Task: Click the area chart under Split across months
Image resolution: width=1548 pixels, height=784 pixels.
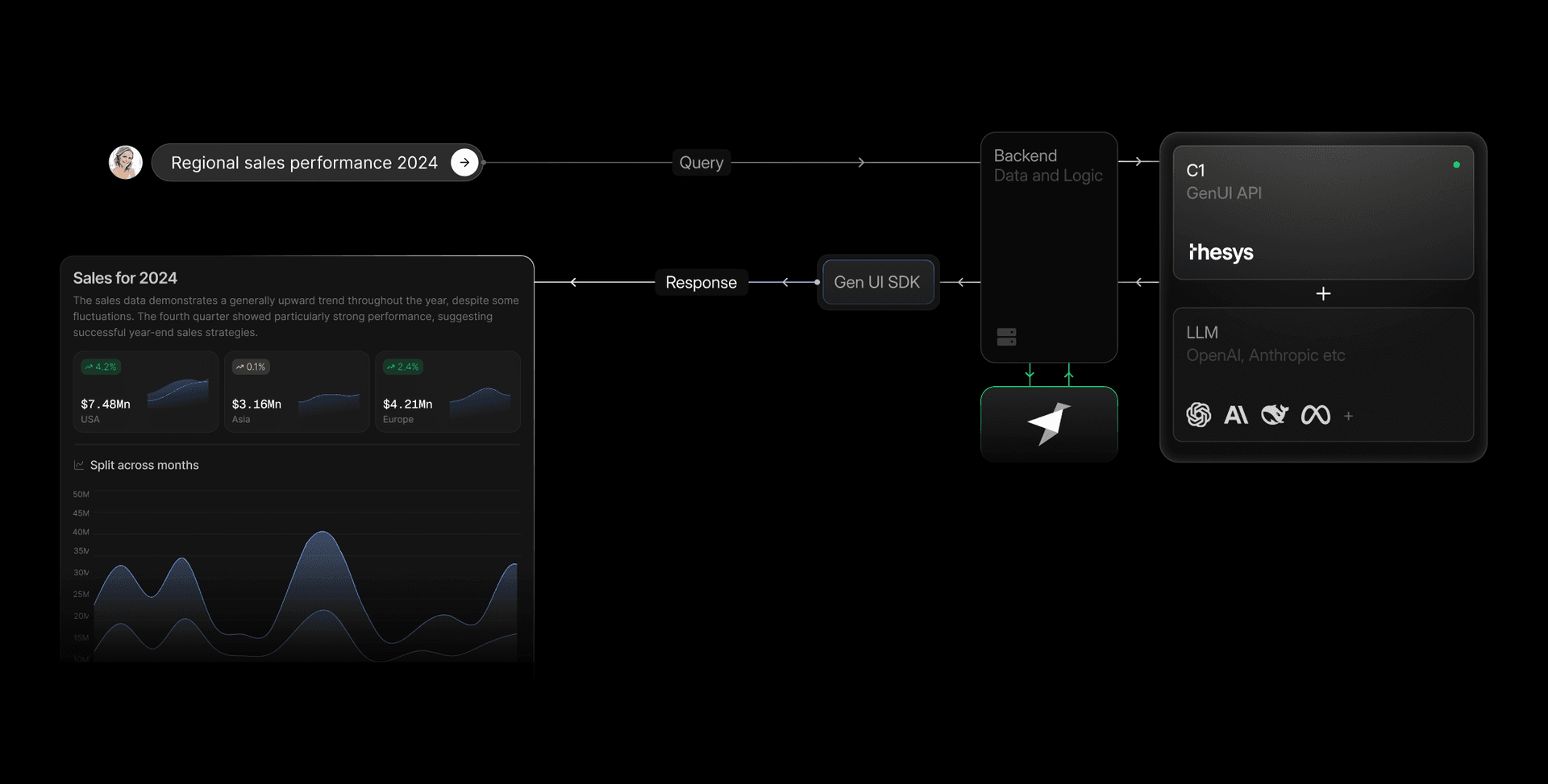Action: point(306,588)
